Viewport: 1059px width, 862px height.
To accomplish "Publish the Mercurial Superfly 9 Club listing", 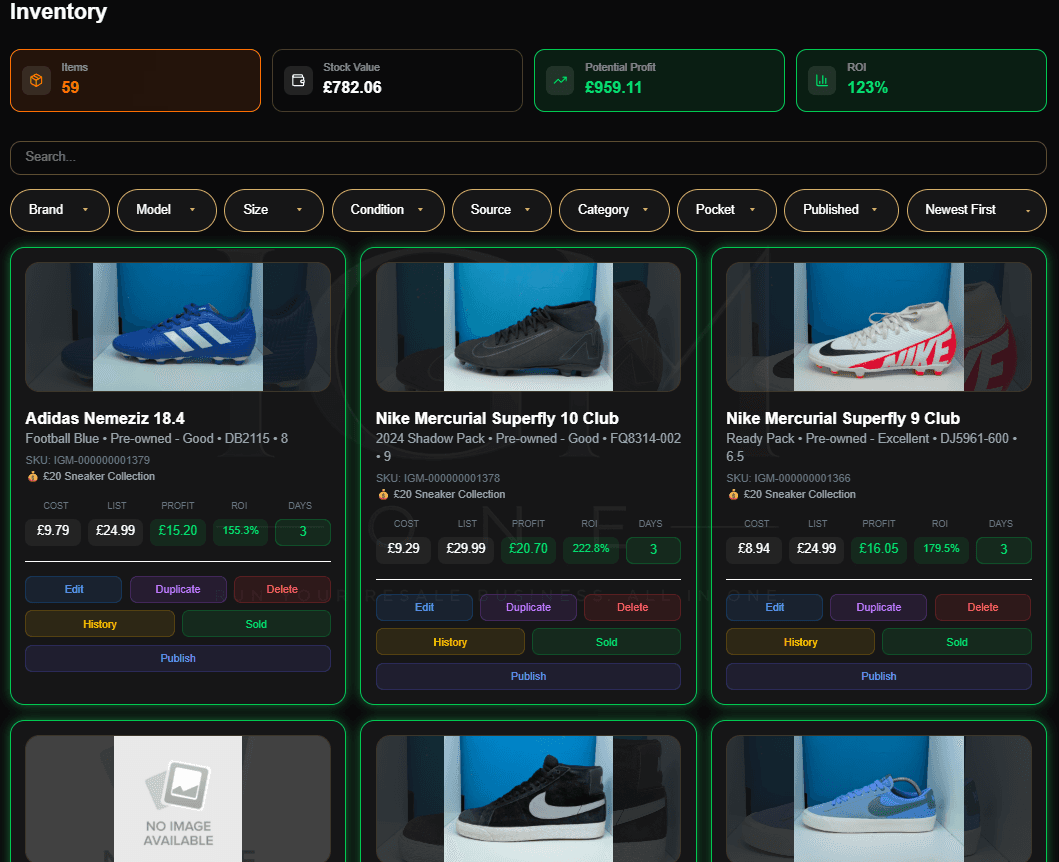I will (x=879, y=676).
